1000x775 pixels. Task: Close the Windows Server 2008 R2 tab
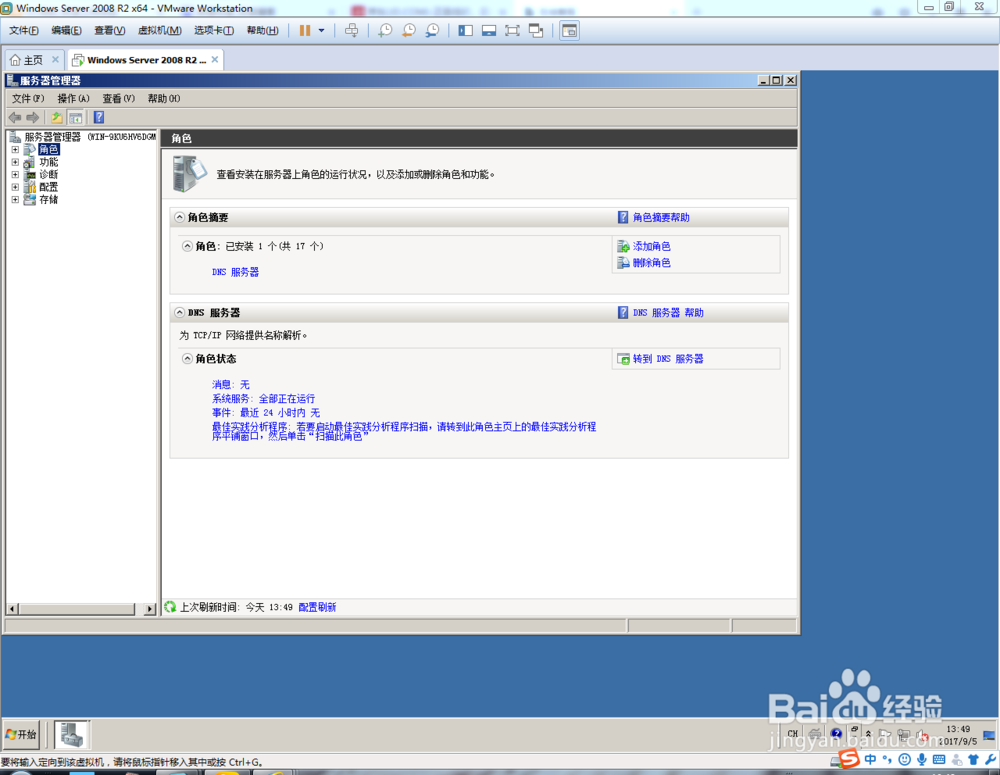coord(215,59)
